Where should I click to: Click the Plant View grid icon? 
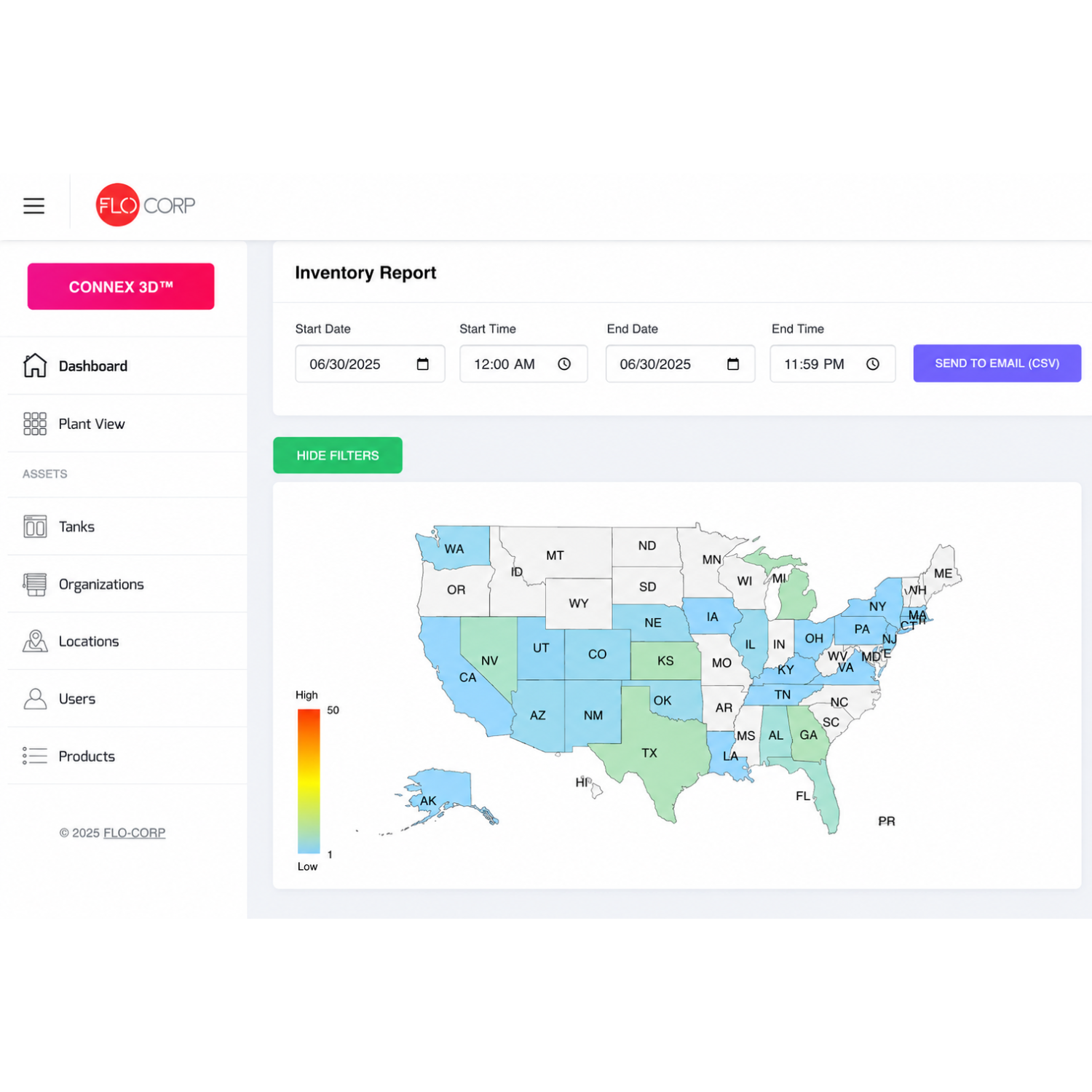35,424
